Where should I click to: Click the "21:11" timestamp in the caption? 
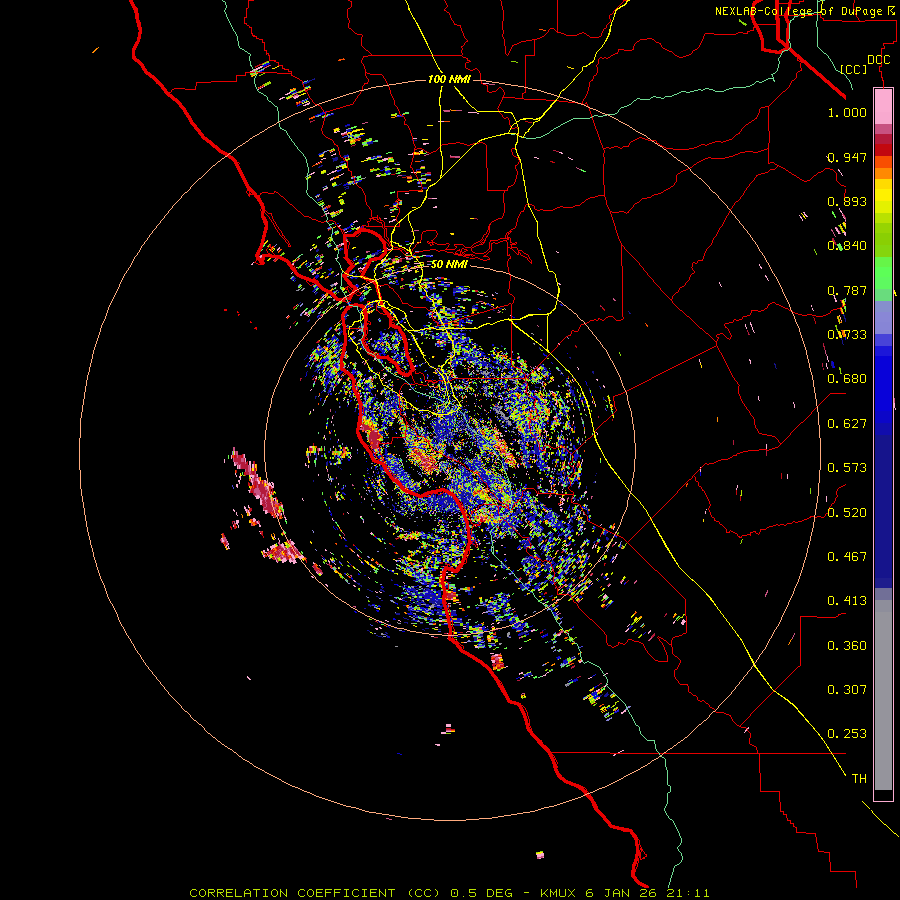pyautogui.click(x=688, y=893)
